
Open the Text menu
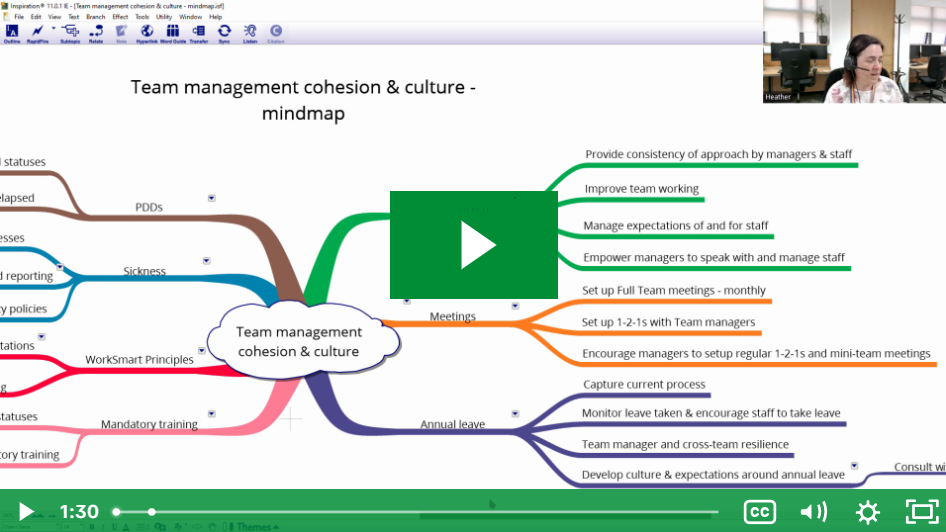pos(74,17)
